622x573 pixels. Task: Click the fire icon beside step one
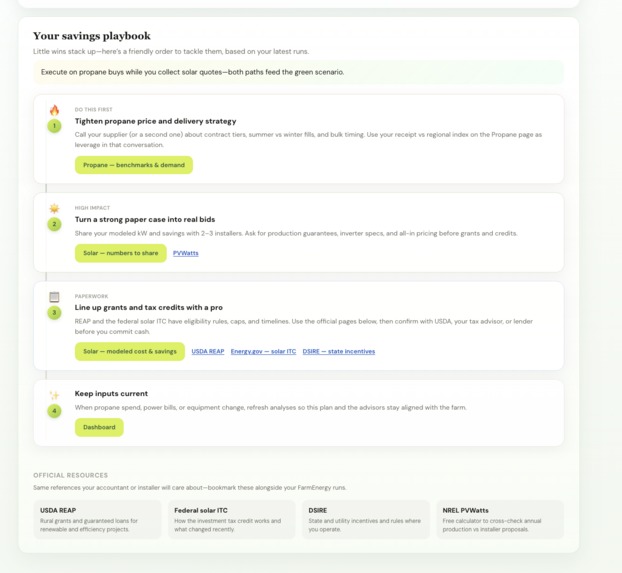point(54,110)
